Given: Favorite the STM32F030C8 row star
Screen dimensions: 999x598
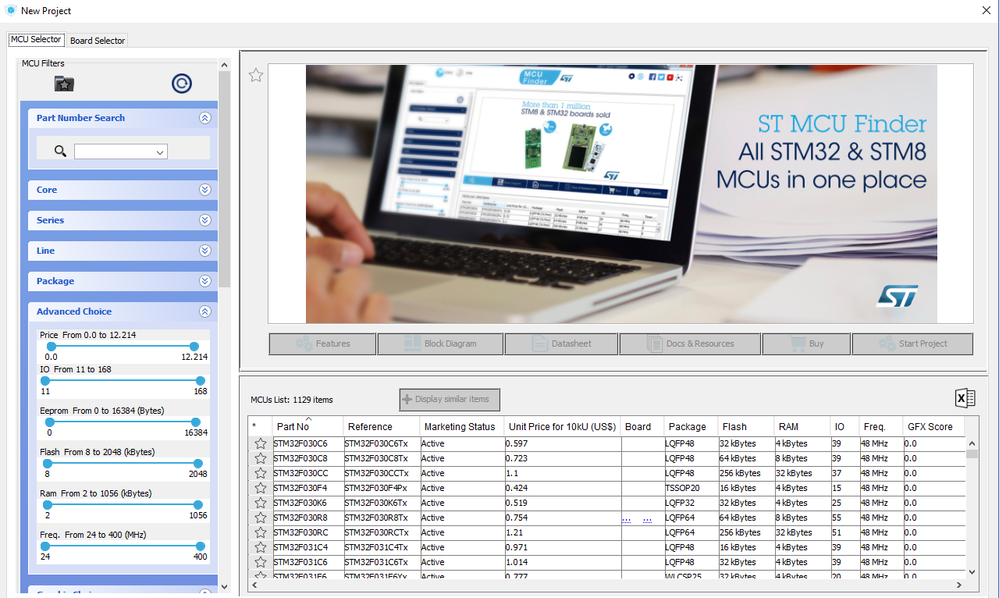Looking at the screenshot, I should 260,459.
